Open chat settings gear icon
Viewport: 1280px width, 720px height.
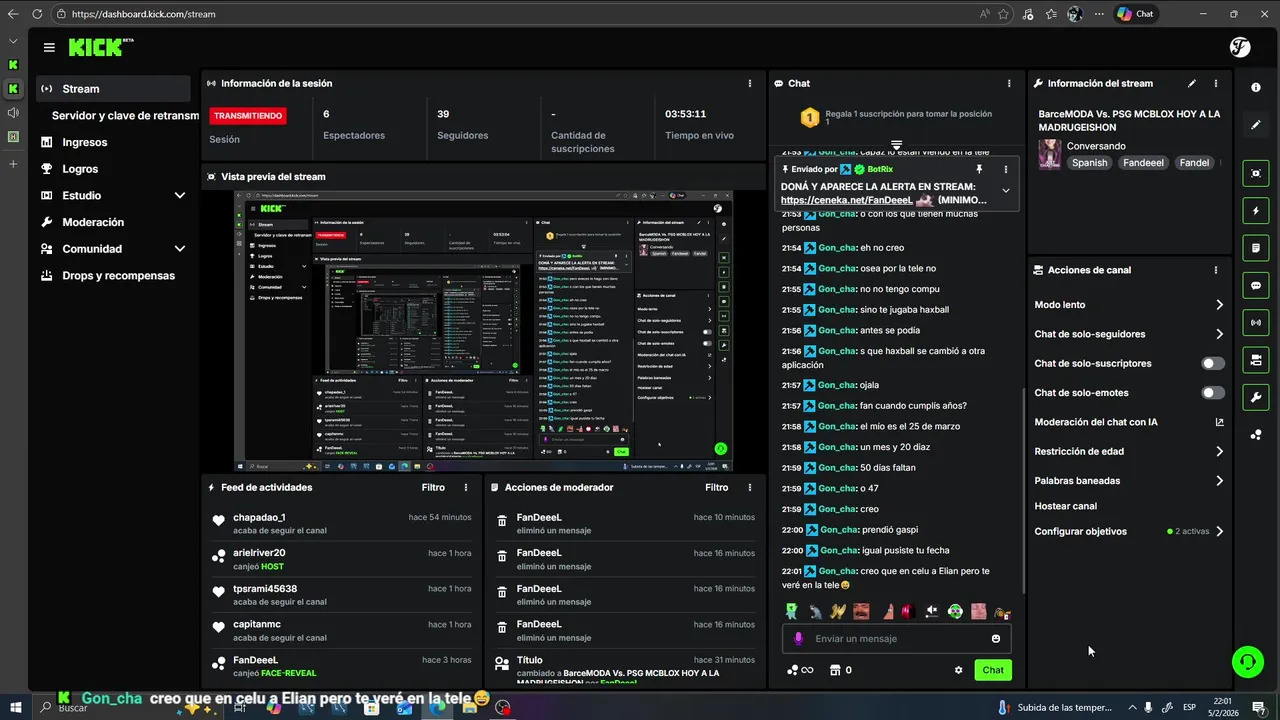click(x=958, y=670)
